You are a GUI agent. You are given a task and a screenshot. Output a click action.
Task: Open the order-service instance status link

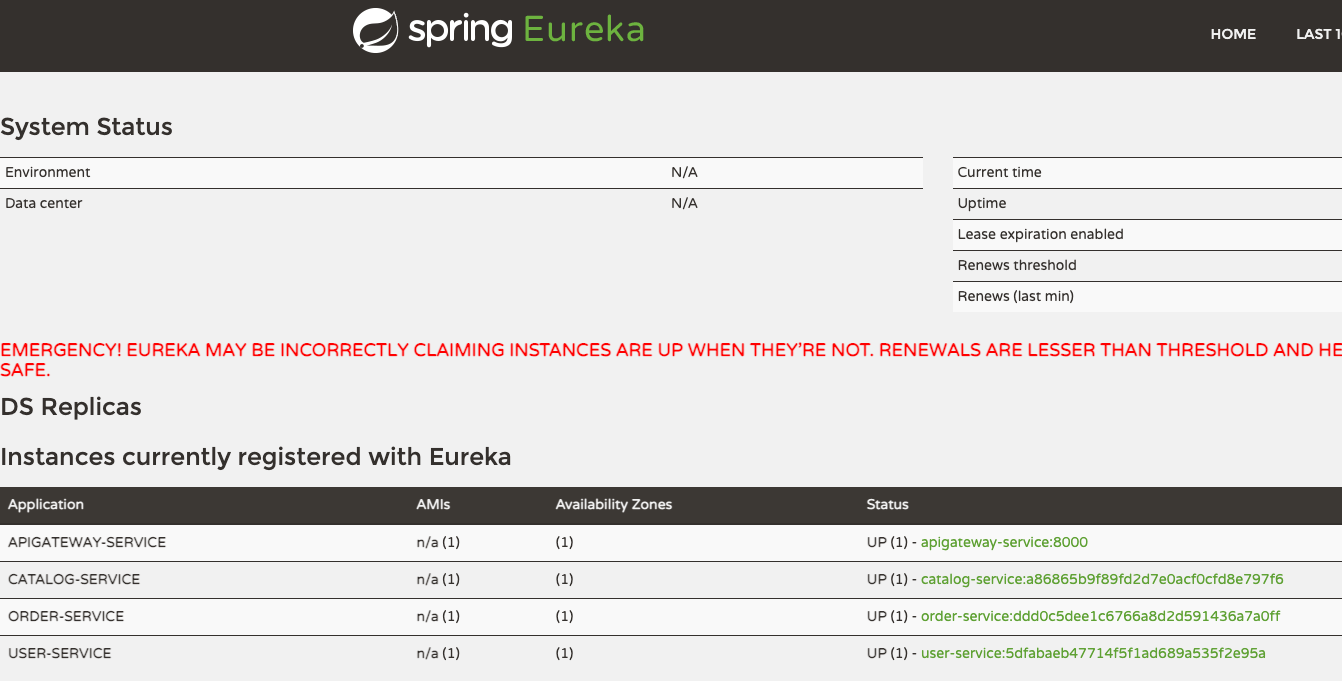pos(1100,616)
